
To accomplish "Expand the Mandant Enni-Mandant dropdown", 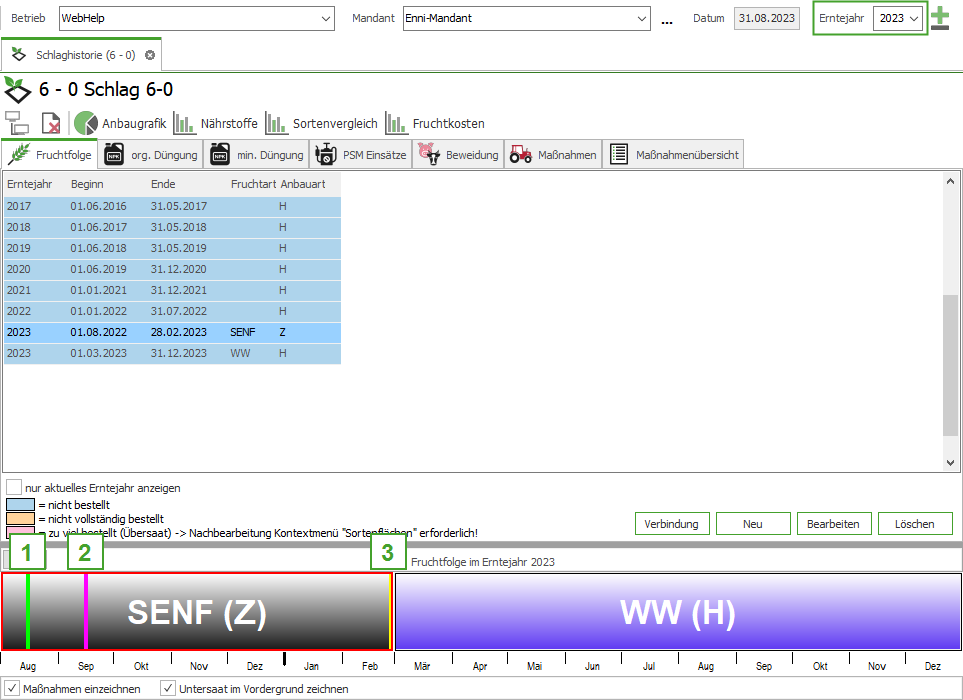I will 642,18.
